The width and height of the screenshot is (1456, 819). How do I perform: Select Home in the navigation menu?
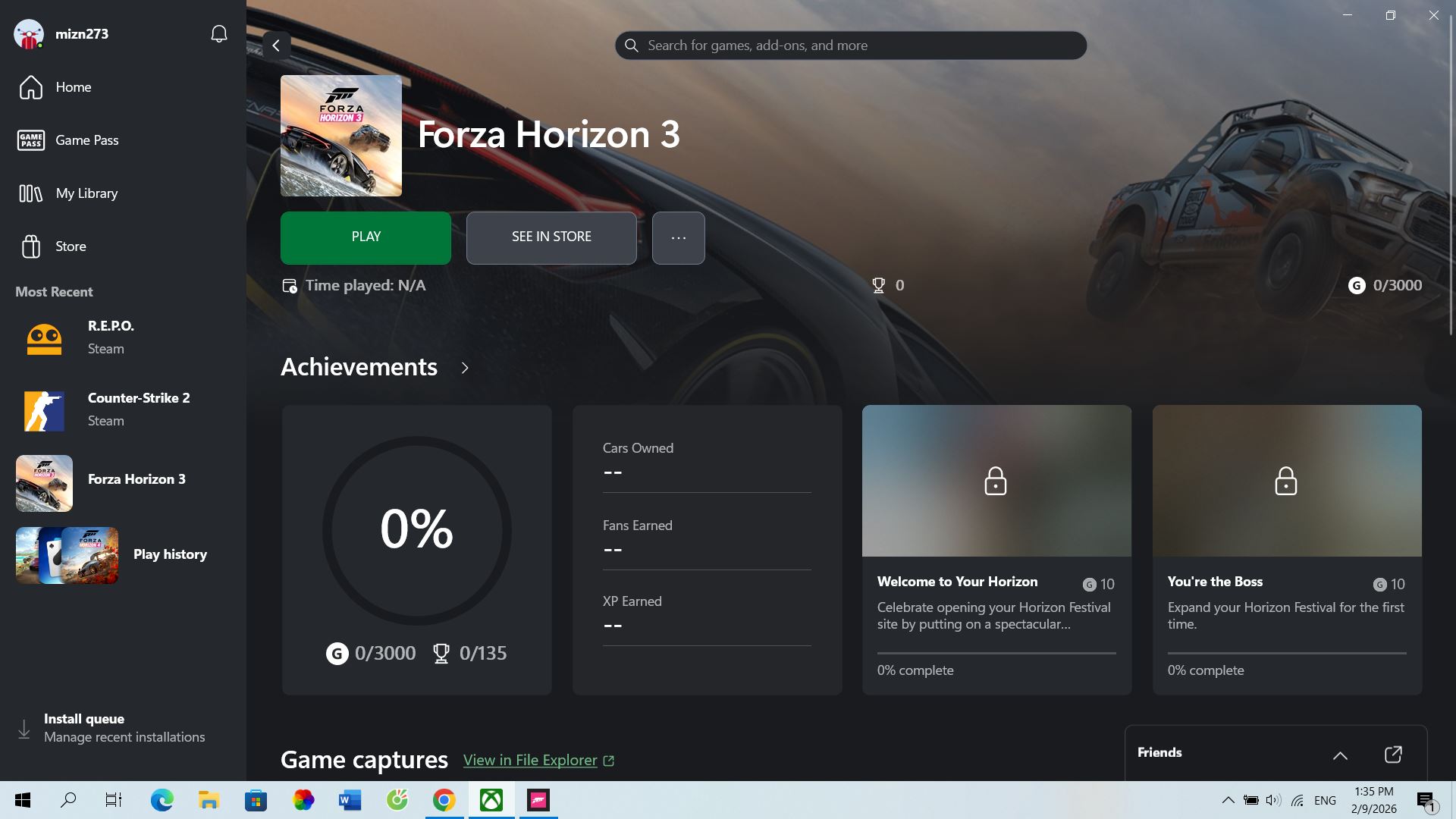click(30, 87)
